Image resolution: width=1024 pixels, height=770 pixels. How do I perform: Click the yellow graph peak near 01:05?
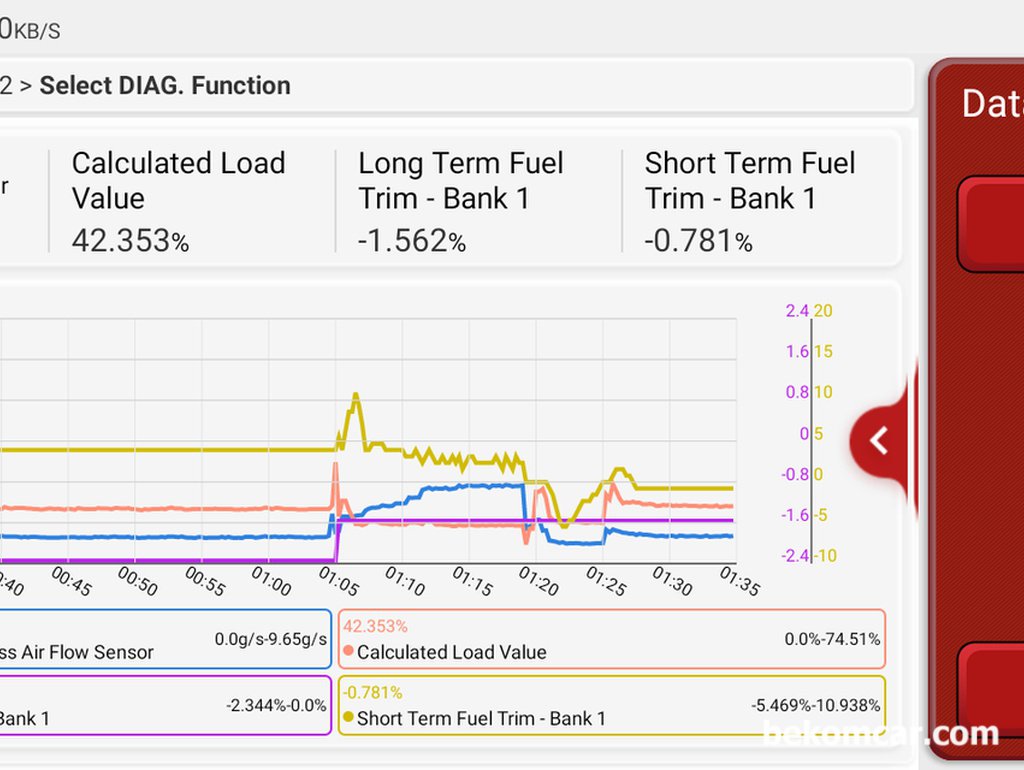(356, 394)
